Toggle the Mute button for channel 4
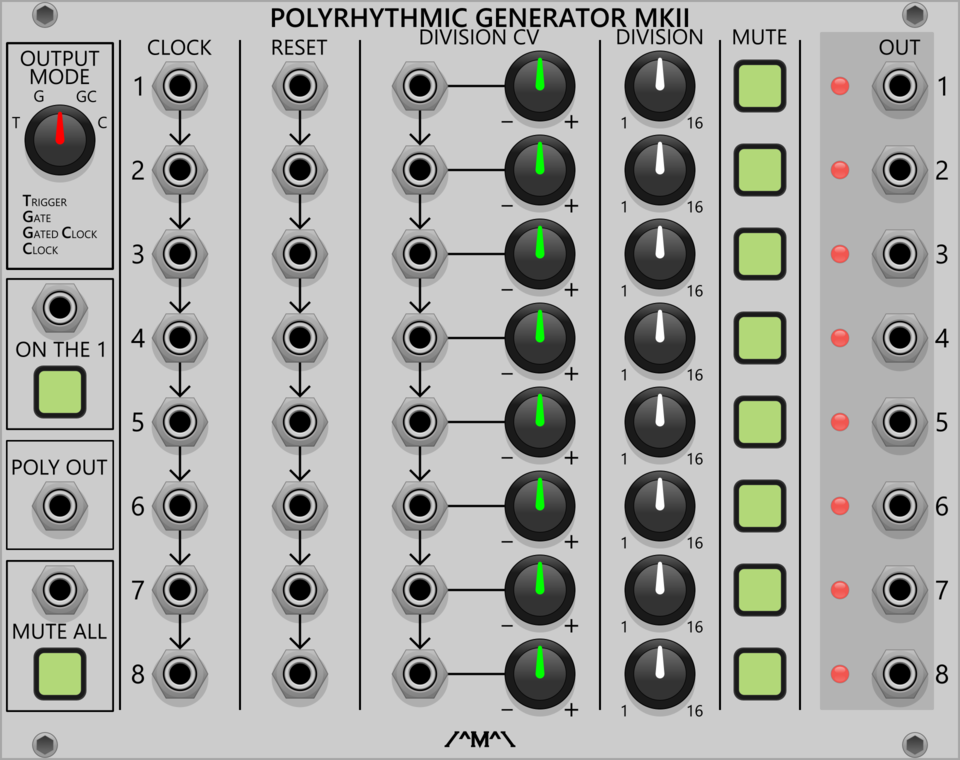Screen dimensions: 960x760 760,337
